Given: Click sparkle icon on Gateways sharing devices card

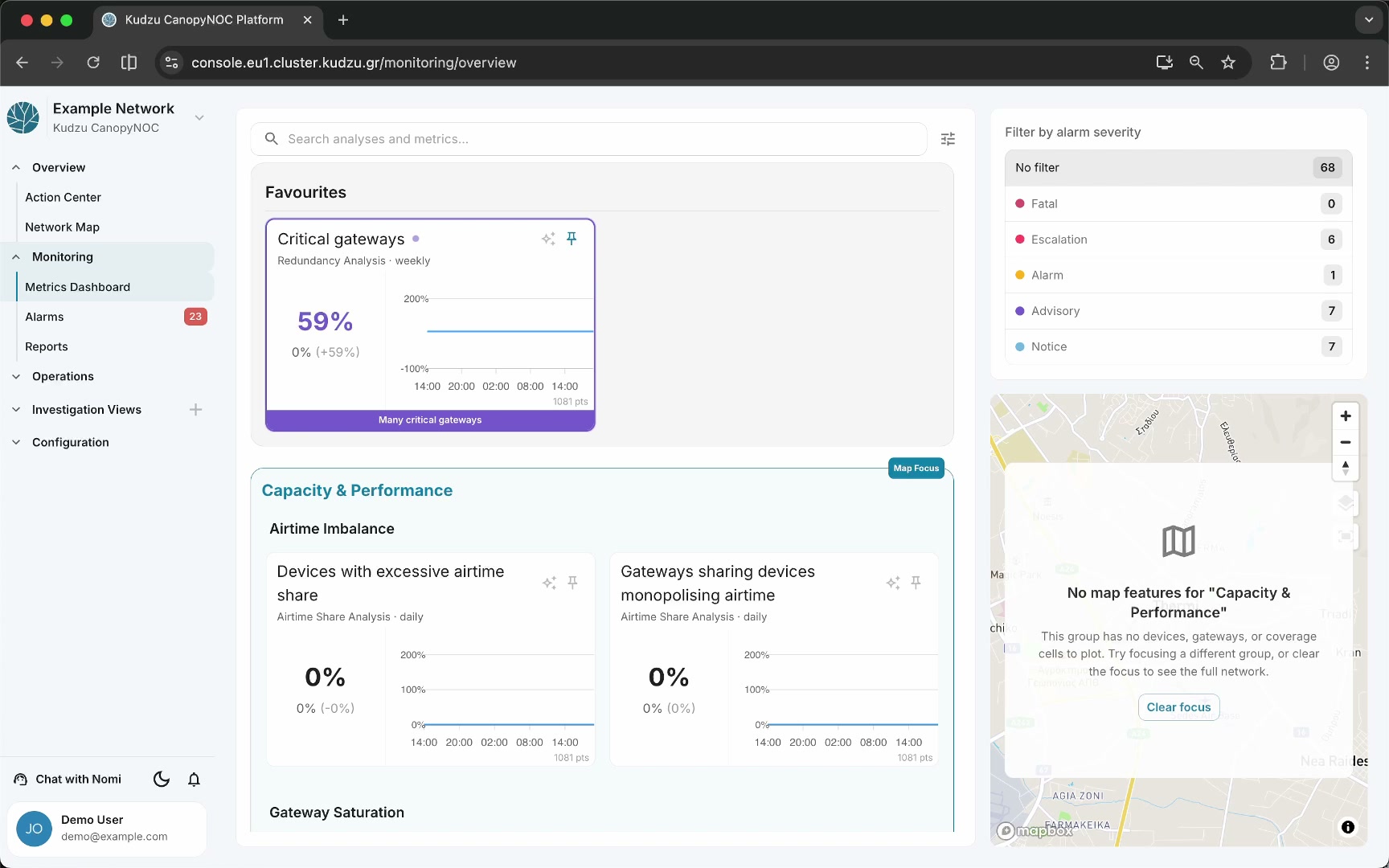Looking at the screenshot, I should (x=893, y=583).
